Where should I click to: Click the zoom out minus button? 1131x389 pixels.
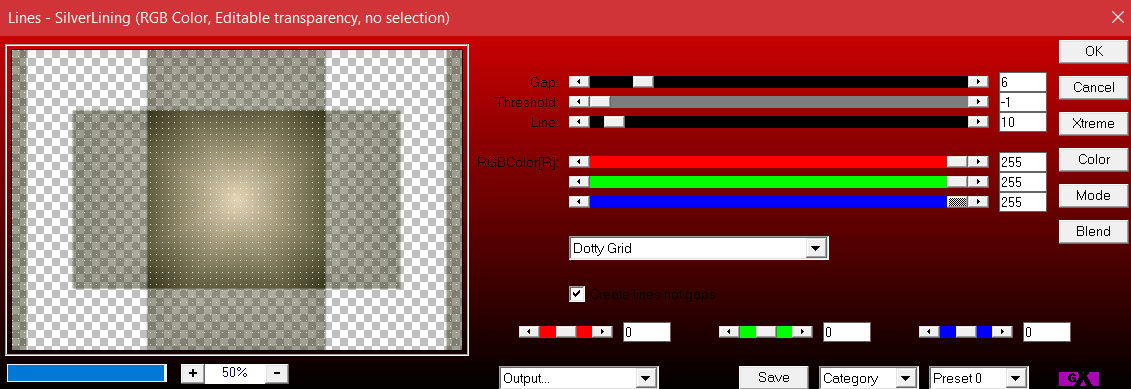coord(277,373)
